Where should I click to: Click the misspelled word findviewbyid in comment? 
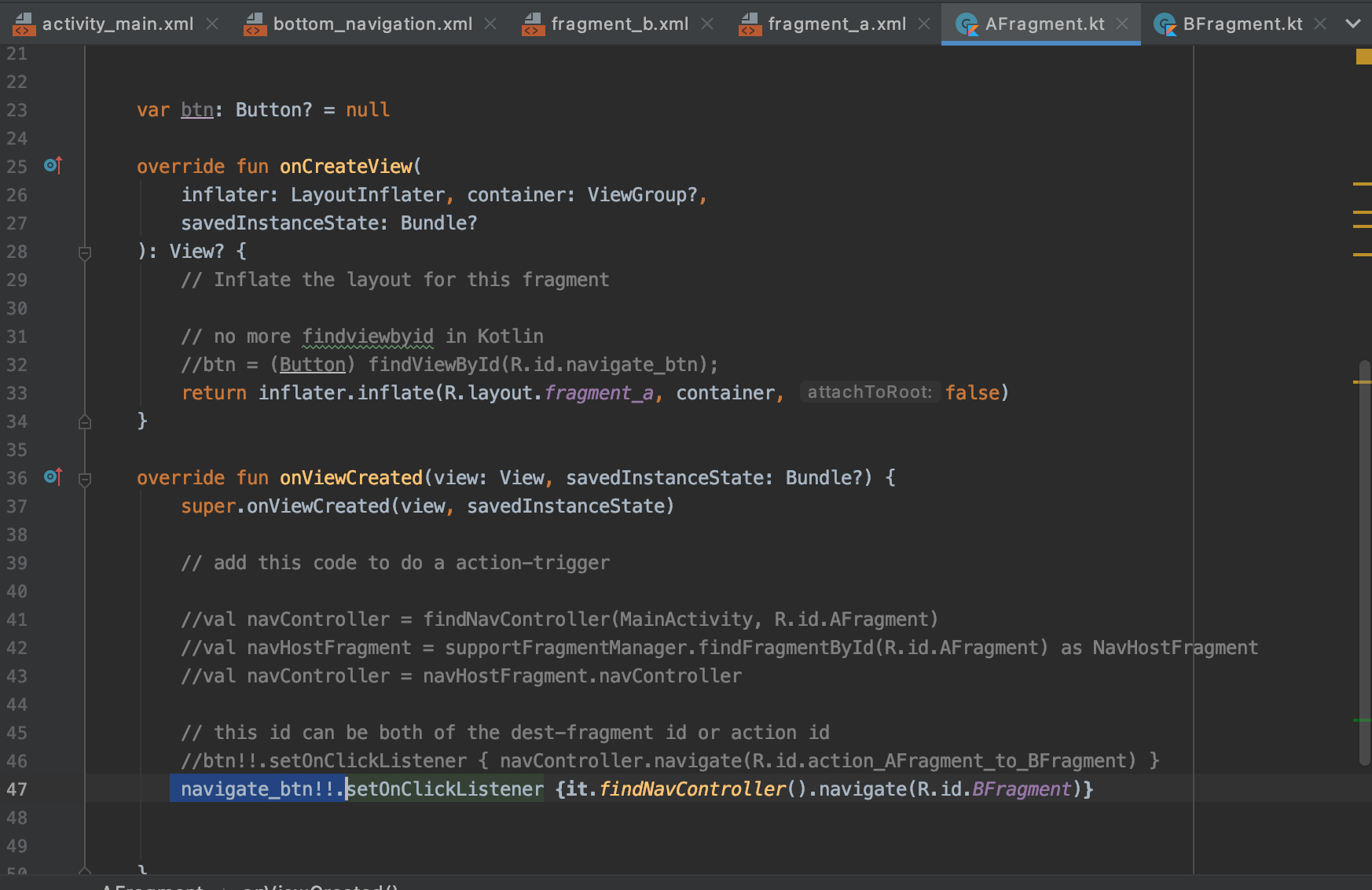coord(368,337)
